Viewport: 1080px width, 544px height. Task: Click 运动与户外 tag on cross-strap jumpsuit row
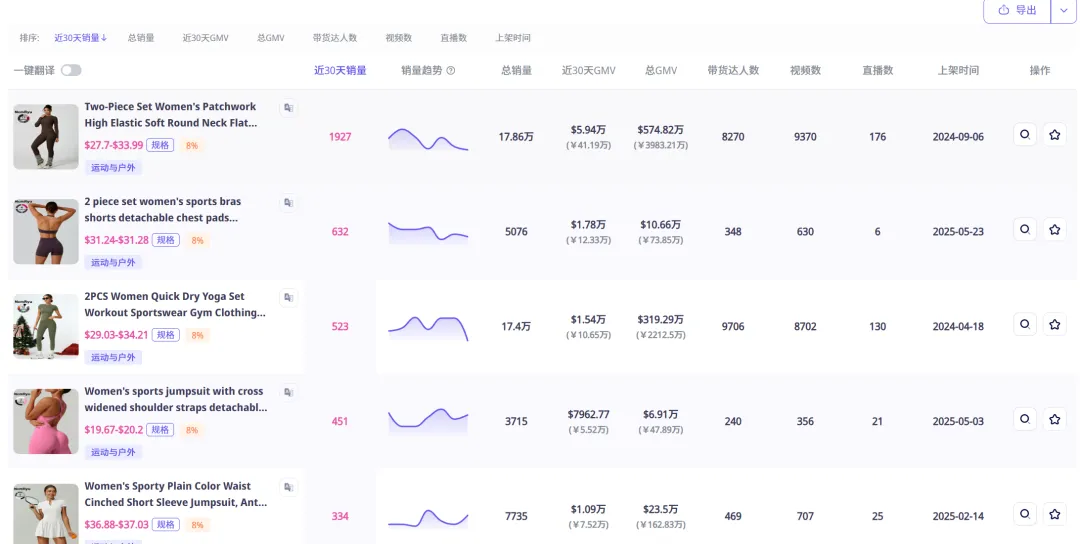pyautogui.click(x=114, y=452)
